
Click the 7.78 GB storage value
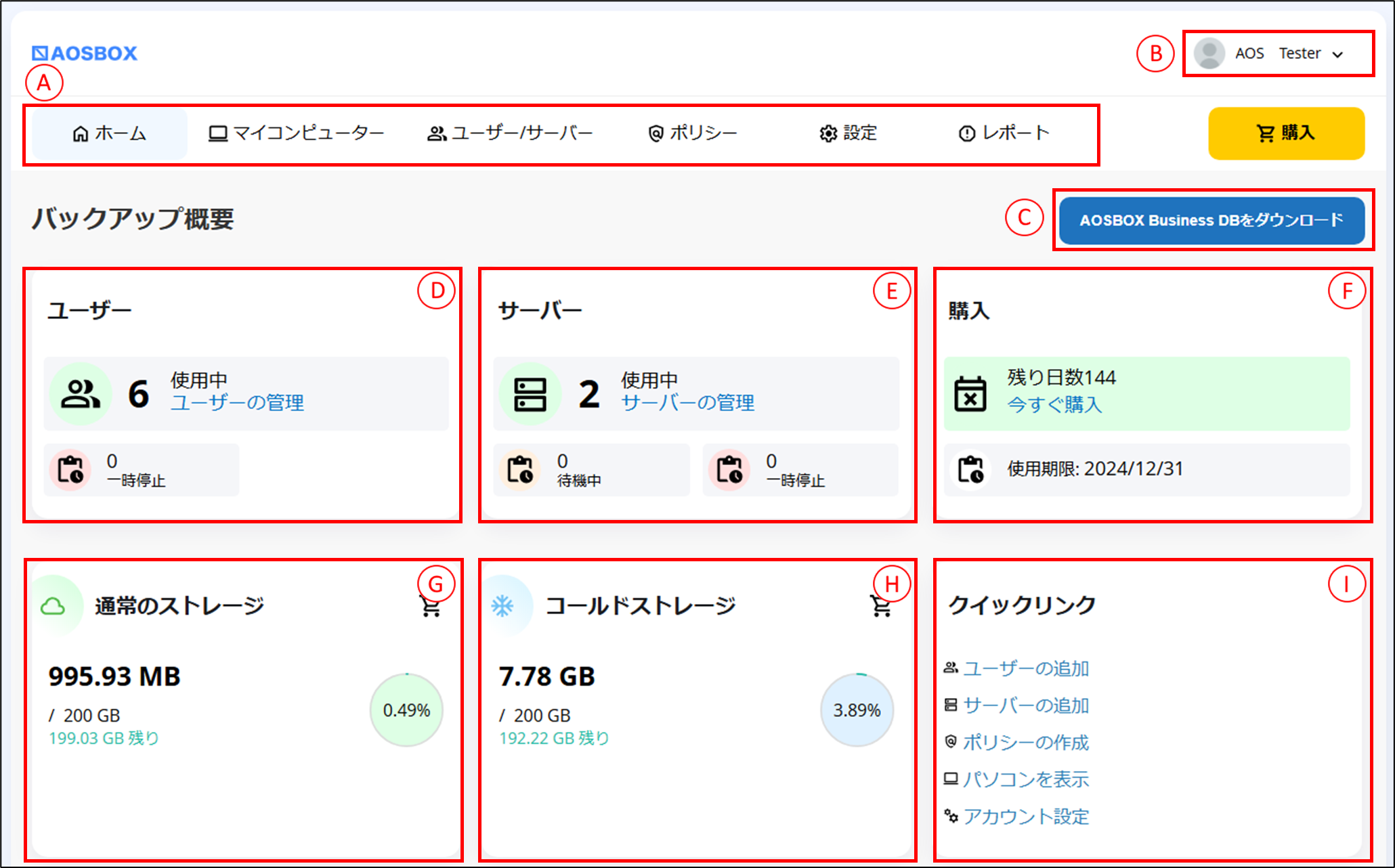[547, 676]
